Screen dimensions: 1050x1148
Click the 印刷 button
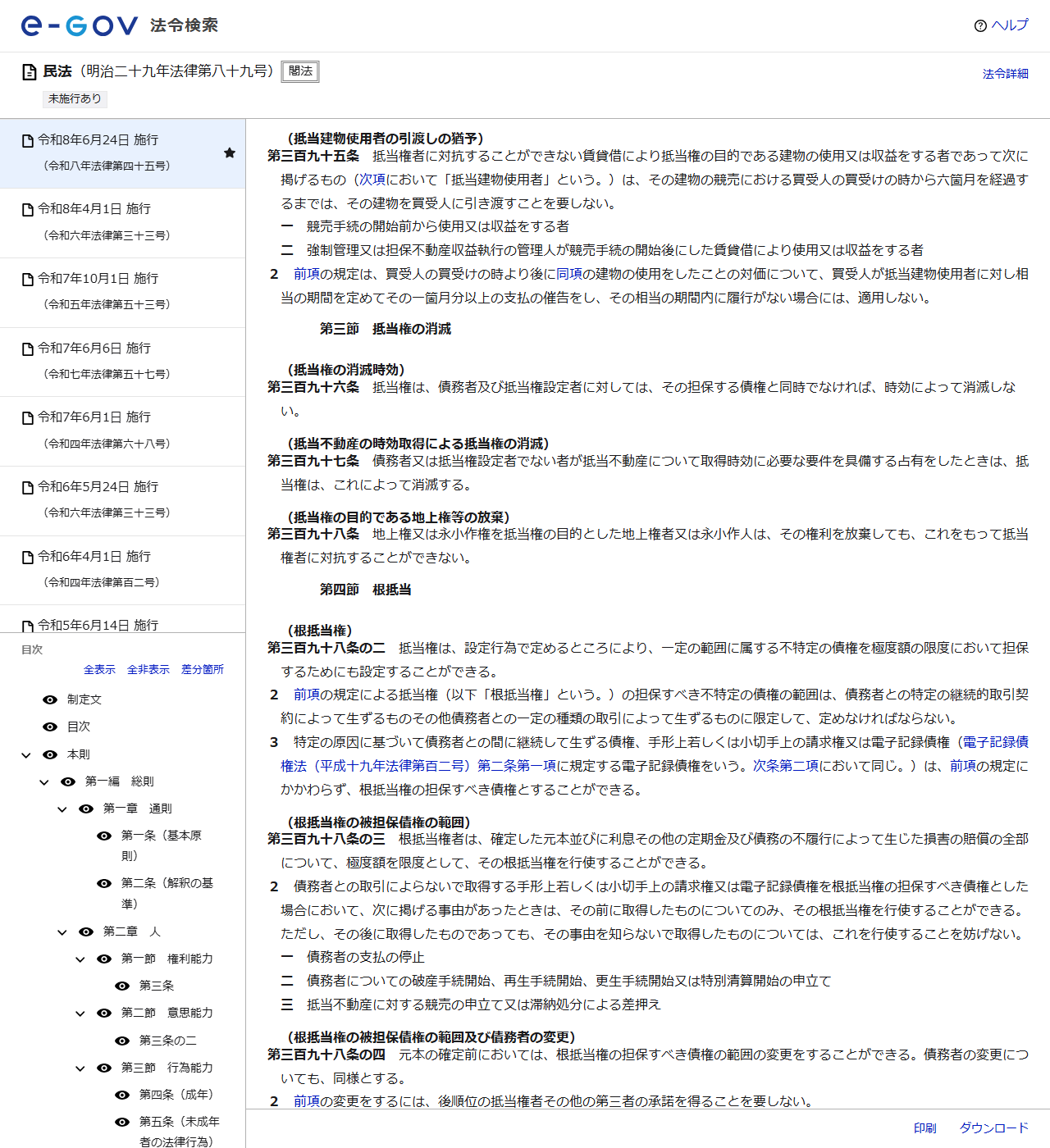[x=925, y=1128]
